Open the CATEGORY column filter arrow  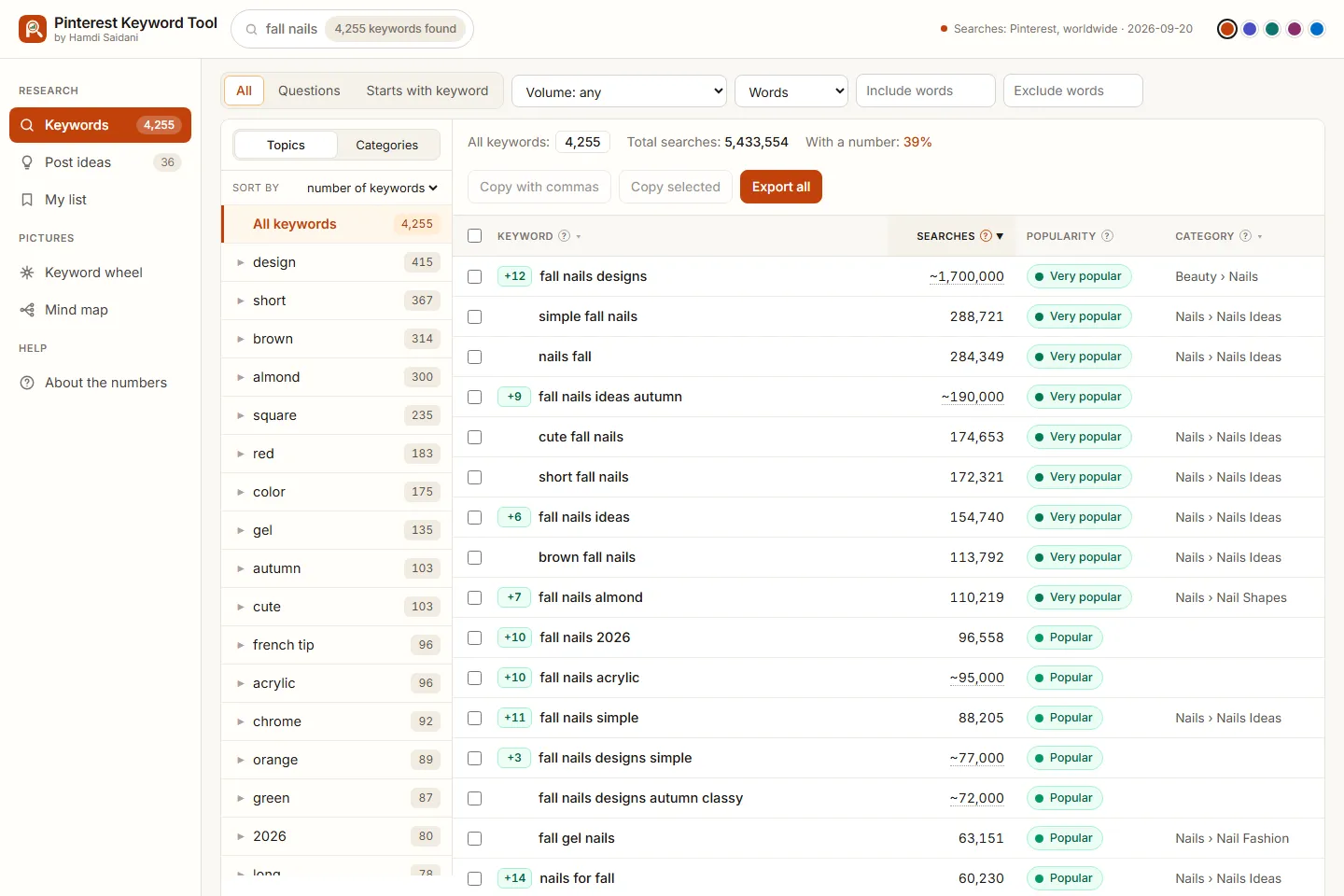[x=1260, y=237]
